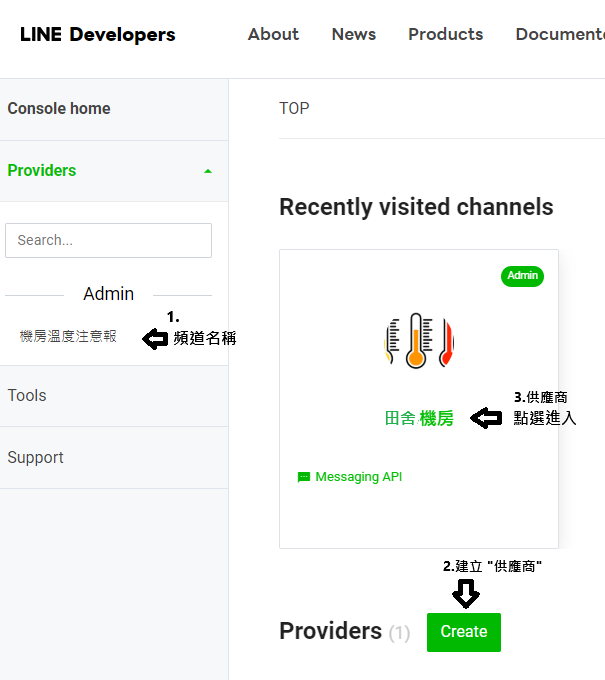Click the green Messaging API chat icon

304,477
